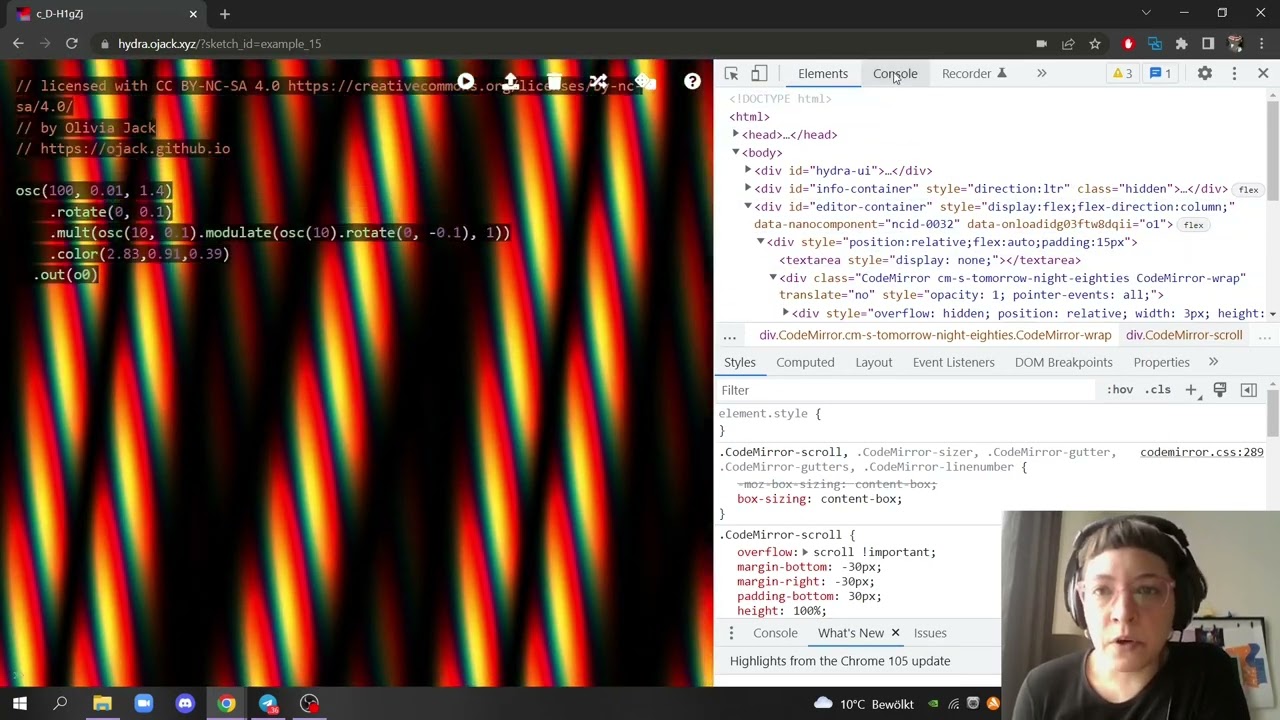
Task: Select div.CodeMirror-scroll breadcrumb item
Action: (1184, 335)
